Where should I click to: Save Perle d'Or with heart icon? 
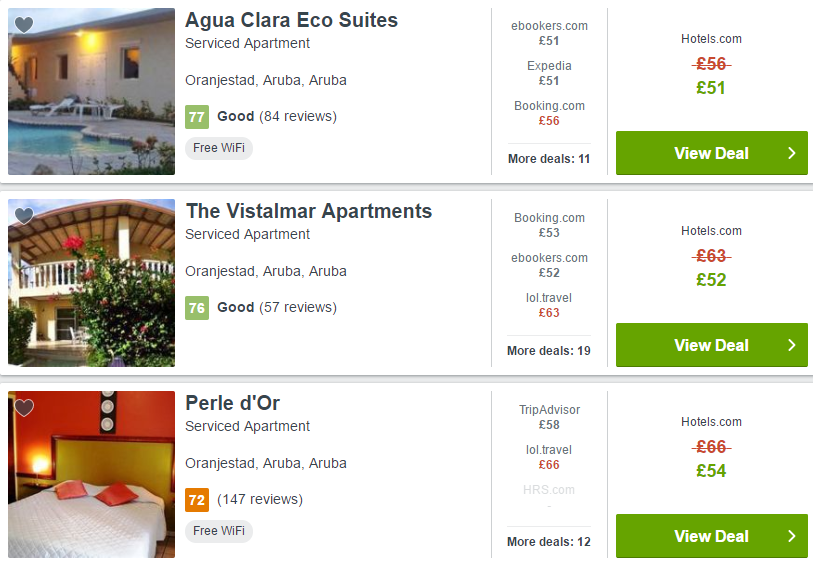pyautogui.click(x=24, y=408)
